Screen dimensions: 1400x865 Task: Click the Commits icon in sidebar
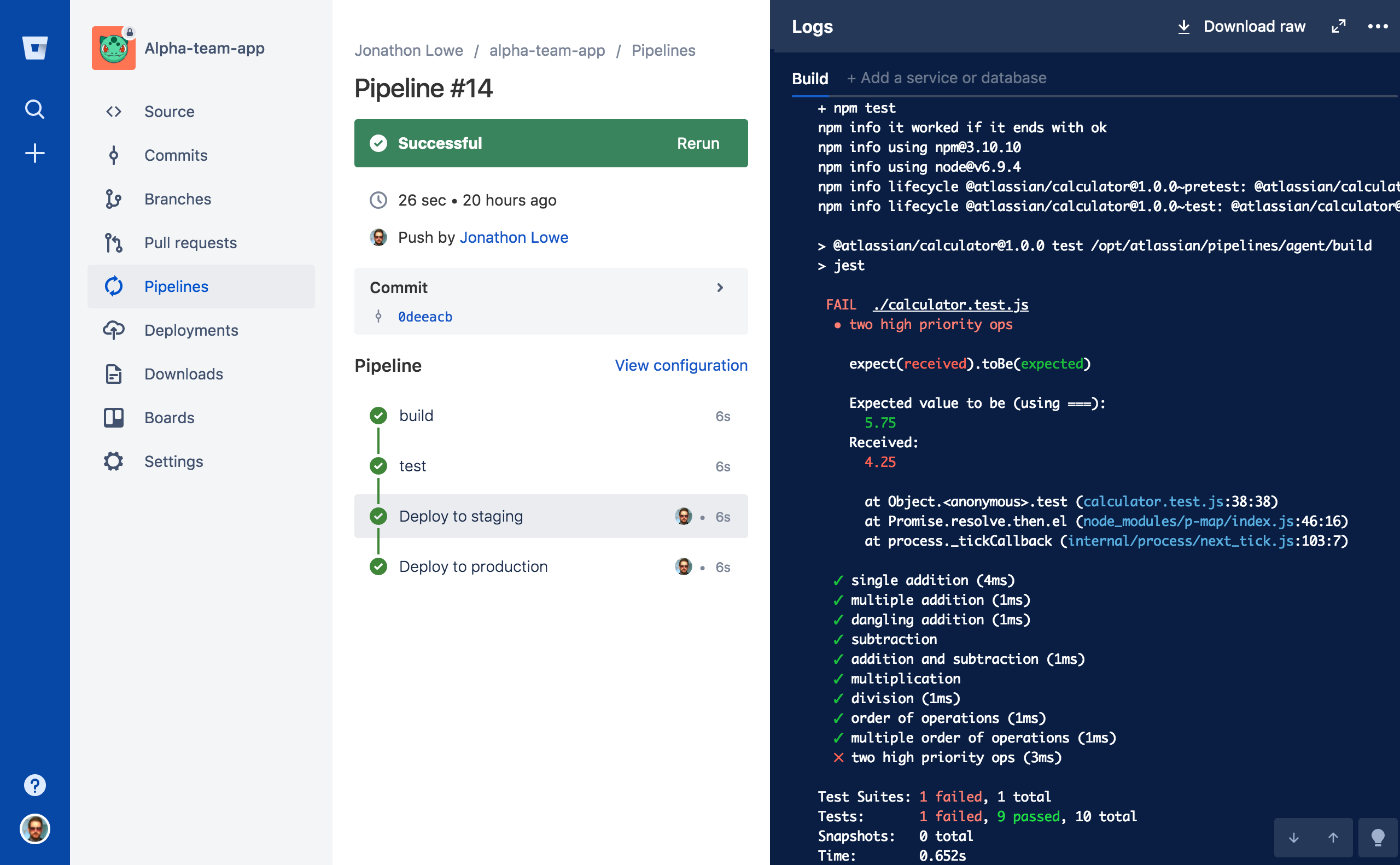coord(114,155)
